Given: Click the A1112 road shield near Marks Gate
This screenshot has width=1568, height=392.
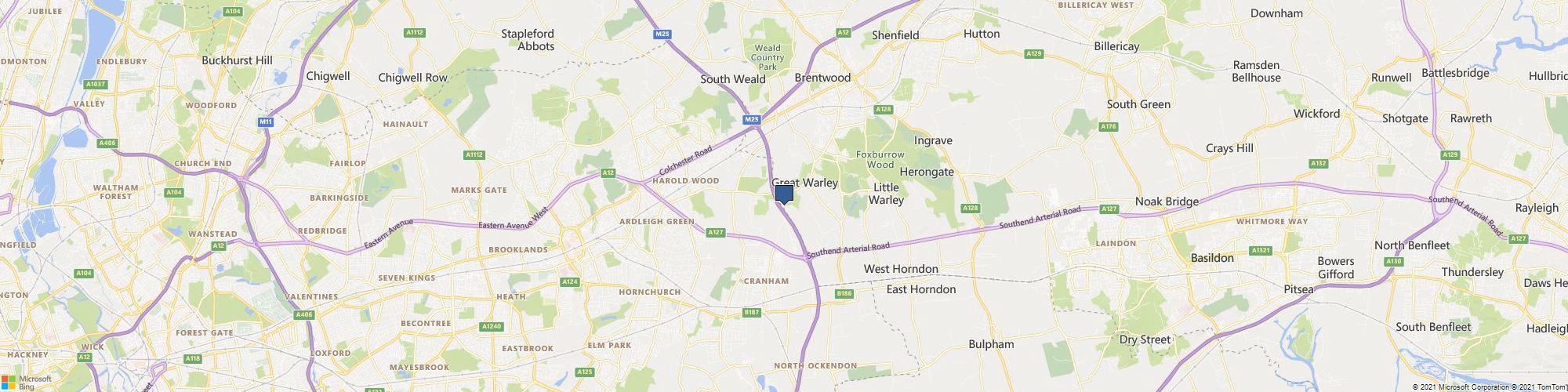Looking at the screenshot, I should 474,155.
